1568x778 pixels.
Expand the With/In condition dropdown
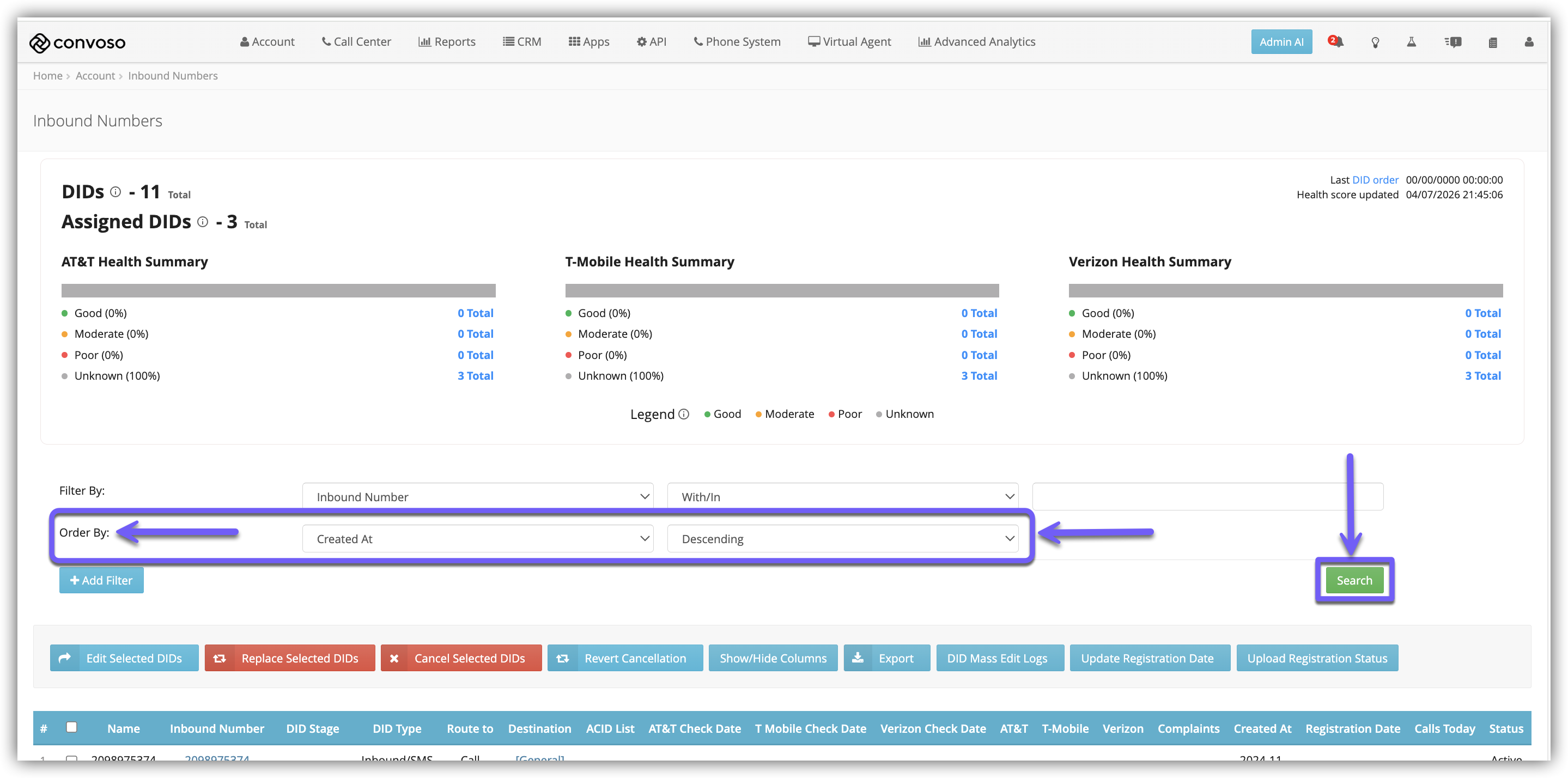842,496
